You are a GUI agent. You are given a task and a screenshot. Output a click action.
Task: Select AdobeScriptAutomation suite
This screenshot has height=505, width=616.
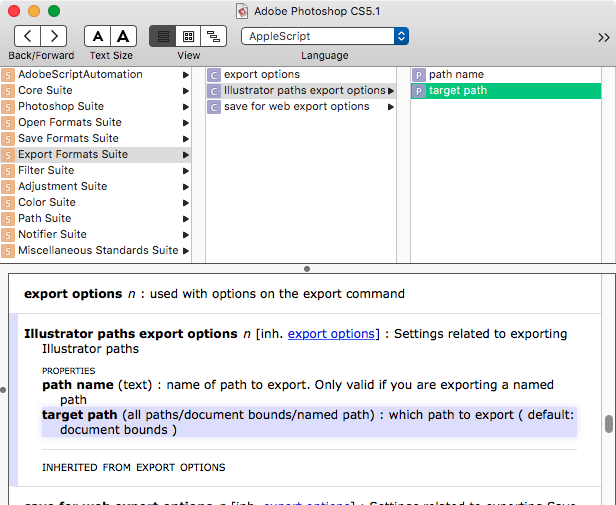click(95, 74)
